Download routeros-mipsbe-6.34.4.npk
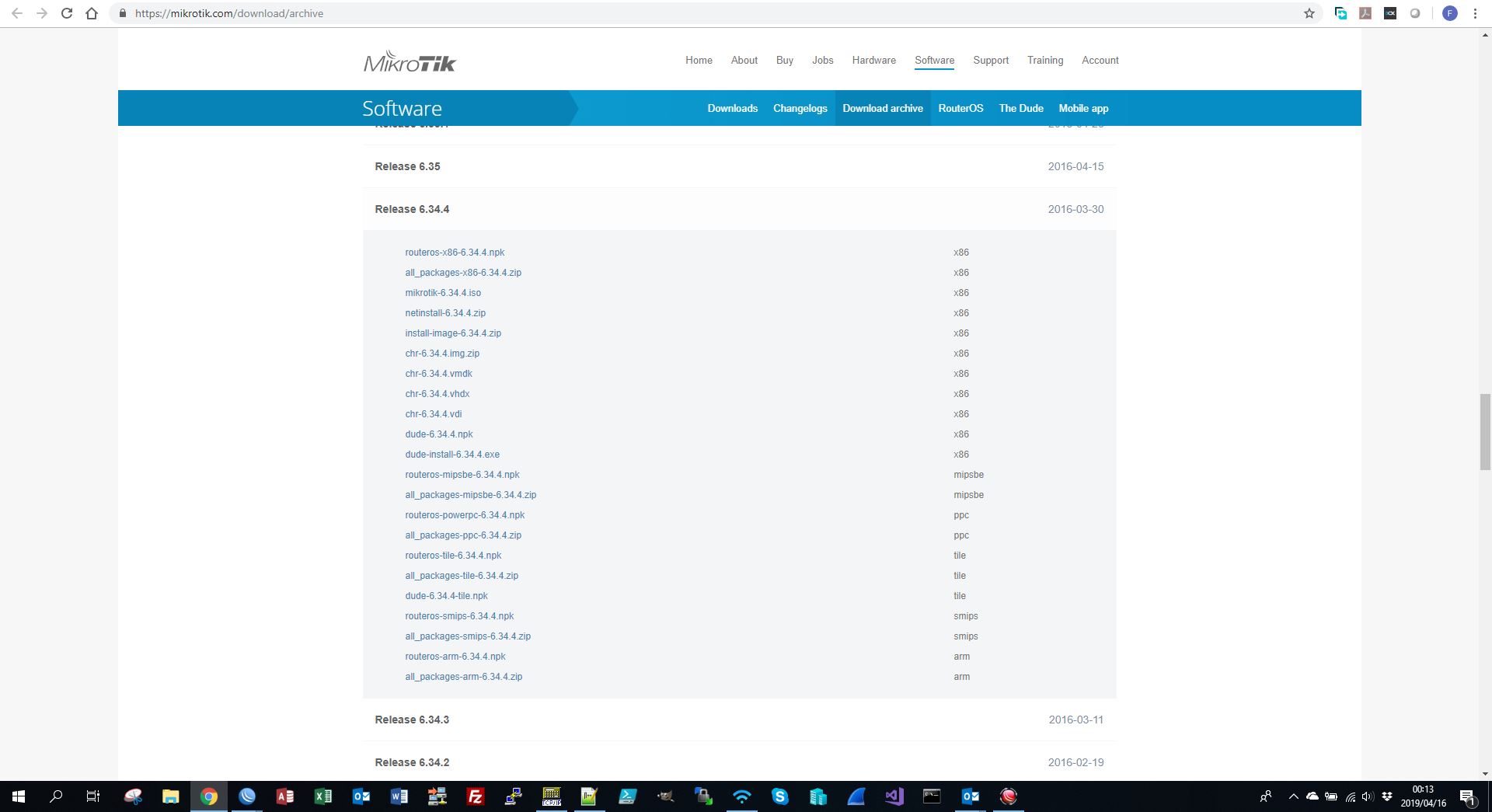The height and width of the screenshot is (812, 1492). pos(462,475)
